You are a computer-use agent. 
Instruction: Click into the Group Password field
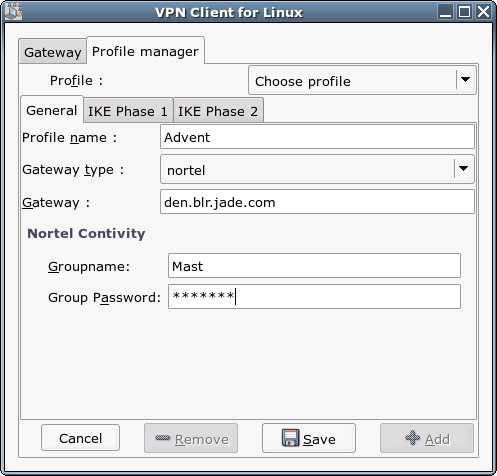[314, 297]
